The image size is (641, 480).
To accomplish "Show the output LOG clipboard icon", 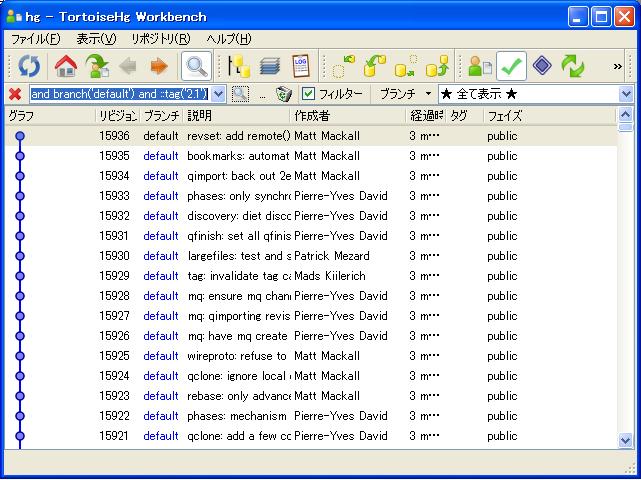I will coord(301,66).
